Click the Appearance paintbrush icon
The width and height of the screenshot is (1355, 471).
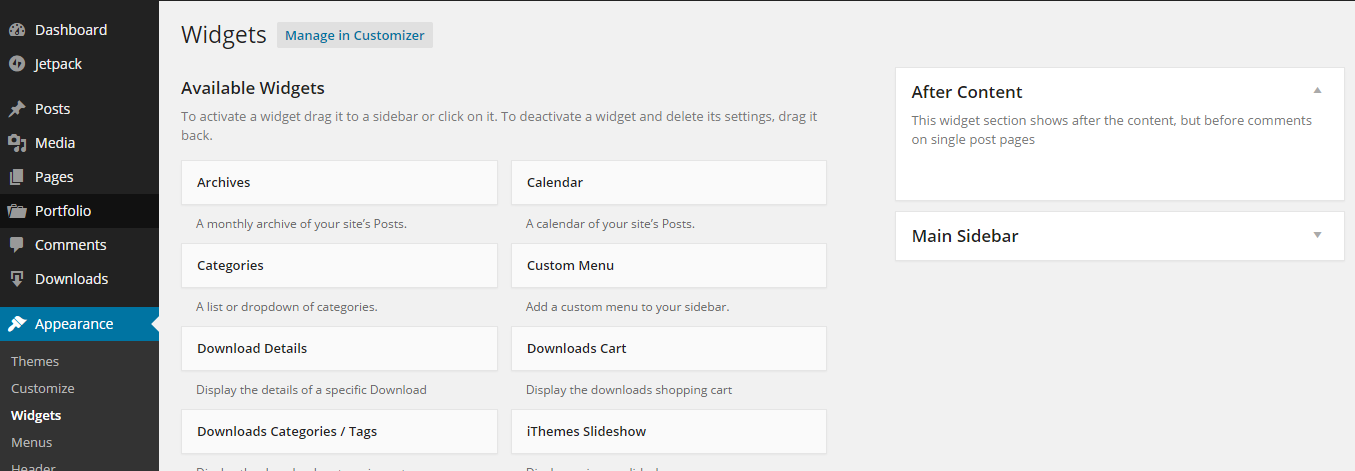[17, 324]
